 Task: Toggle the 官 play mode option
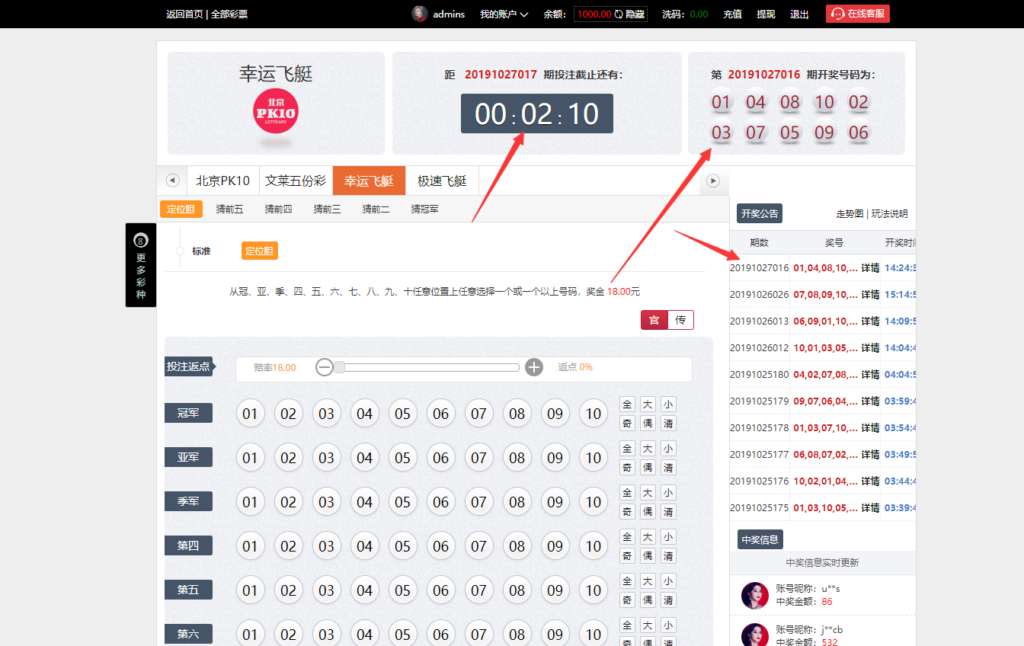point(654,320)
